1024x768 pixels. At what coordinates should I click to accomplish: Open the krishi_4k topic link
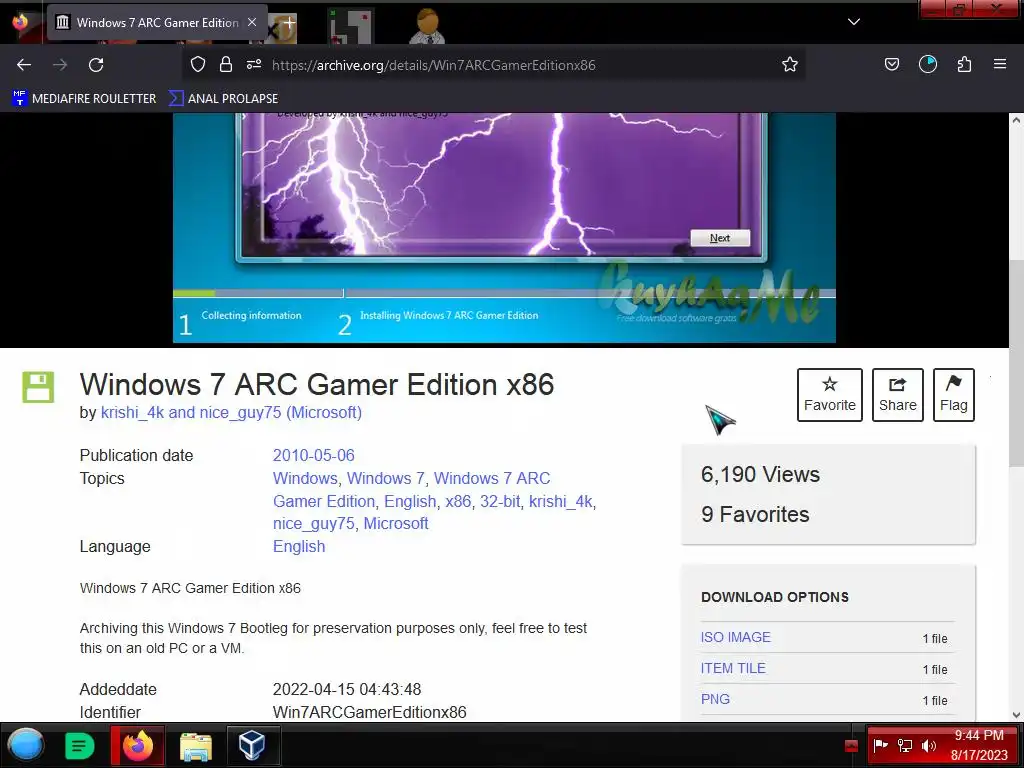pos(560,501)
